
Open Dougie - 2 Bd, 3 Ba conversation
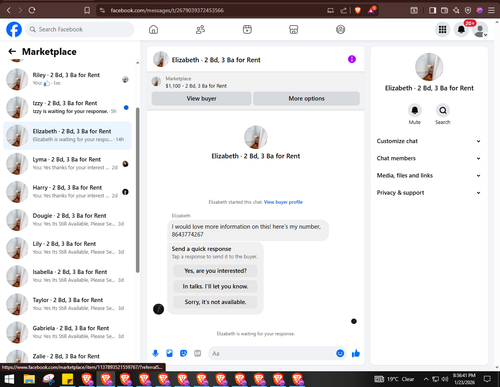[67, 220]
